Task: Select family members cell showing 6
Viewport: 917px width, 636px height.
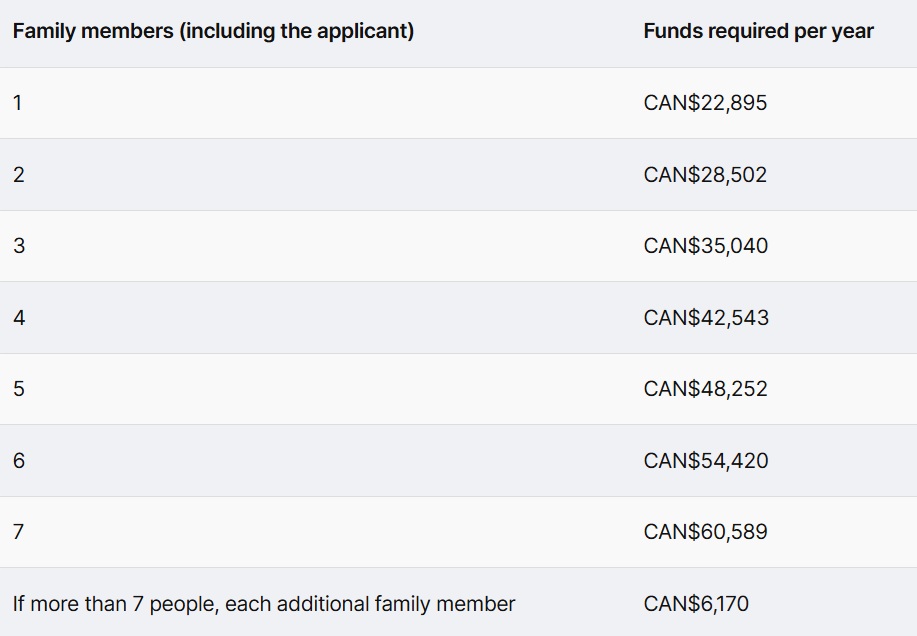Action: [x=19, y=461]
